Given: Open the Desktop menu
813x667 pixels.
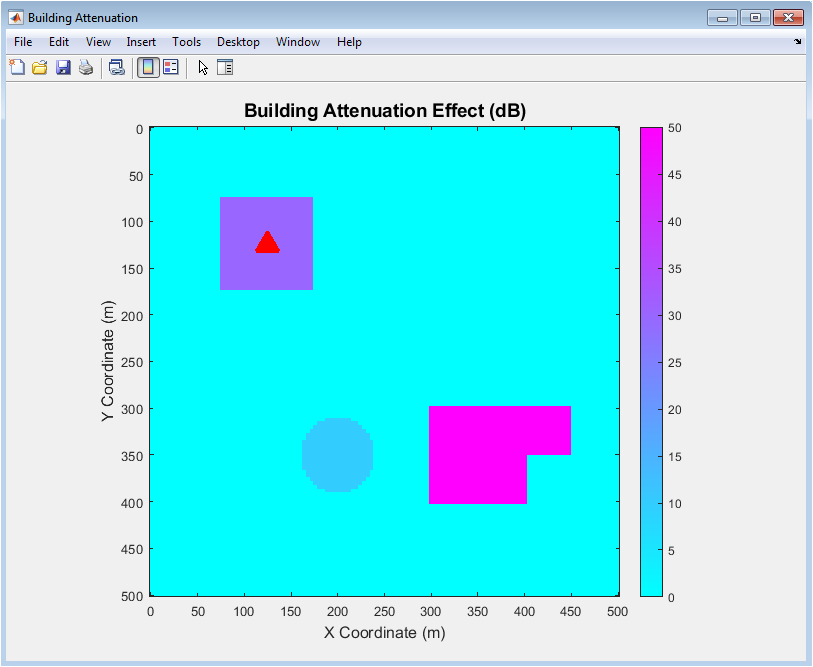Looking at the screenshot, I should (x=238, y=42).
